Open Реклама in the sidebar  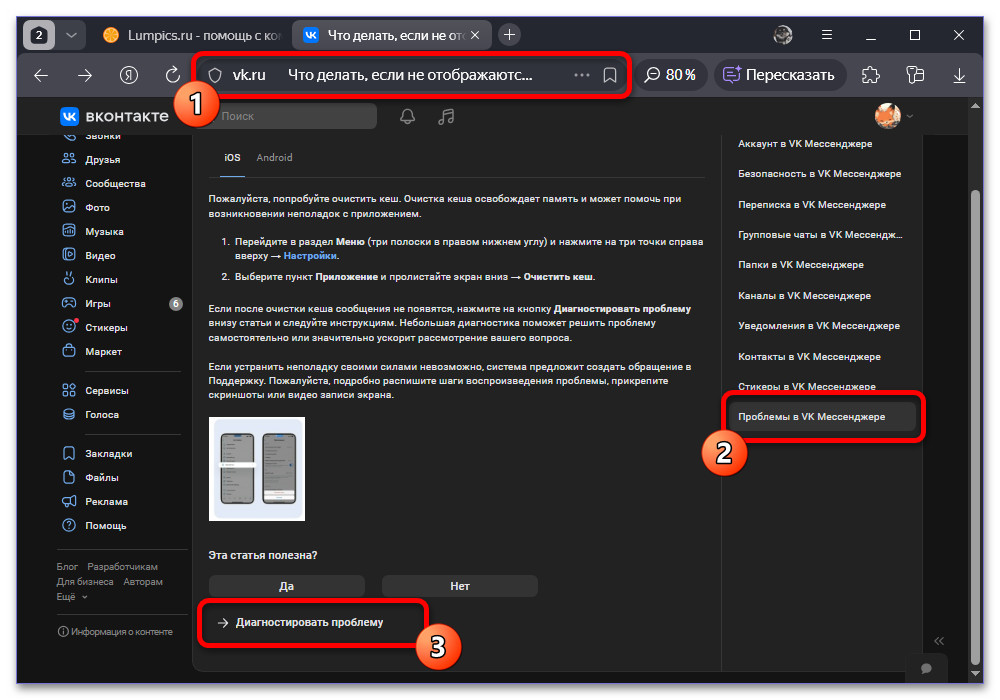pyautogui.click(x=106, y=502)
